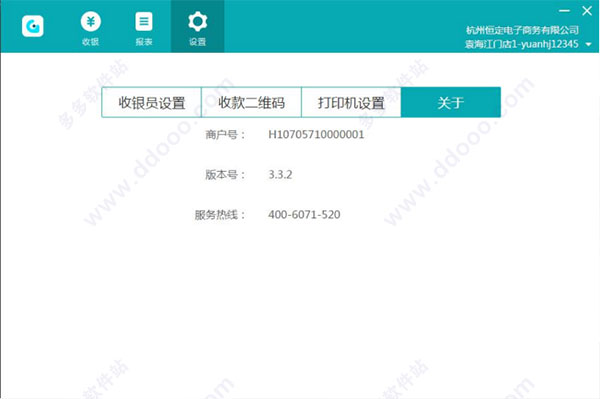Open the 收银 cashier section

click(91, 28)
